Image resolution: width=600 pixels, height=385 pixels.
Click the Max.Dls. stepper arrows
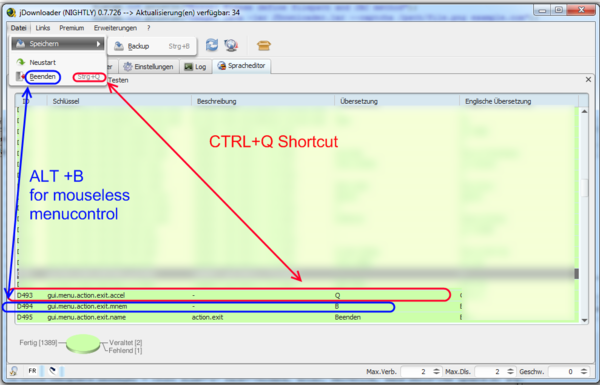tap(510, 371)
